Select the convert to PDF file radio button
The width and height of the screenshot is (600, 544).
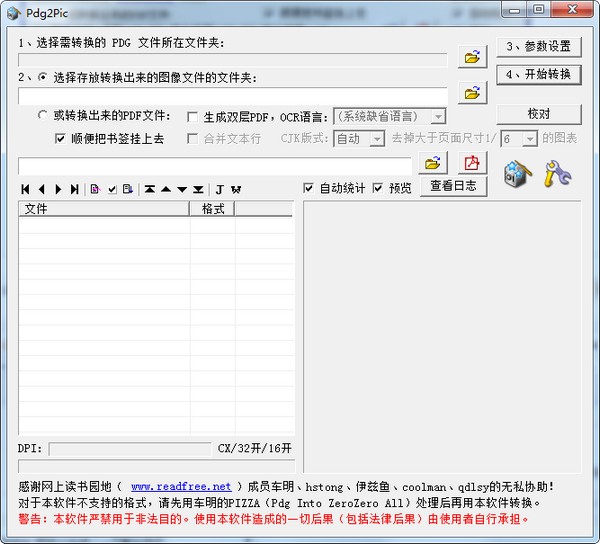click(42, 115)
